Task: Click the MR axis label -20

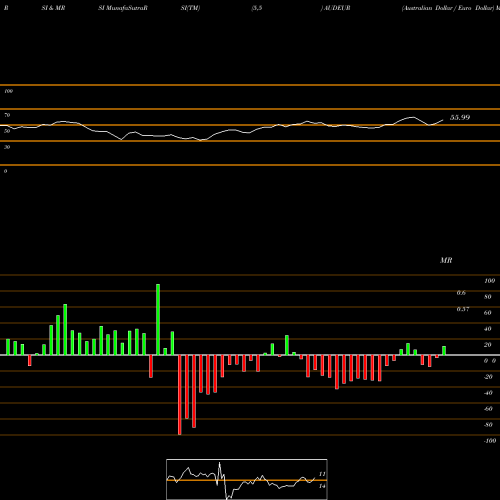Action: pos(488,377)
